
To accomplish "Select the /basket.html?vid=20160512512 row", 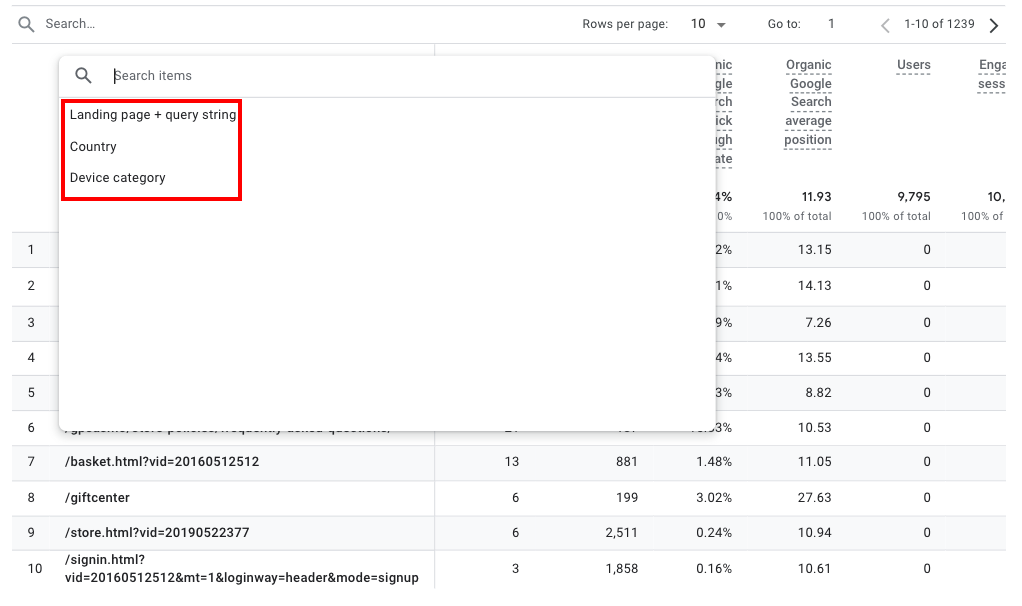I will click(x=161, y=462).
